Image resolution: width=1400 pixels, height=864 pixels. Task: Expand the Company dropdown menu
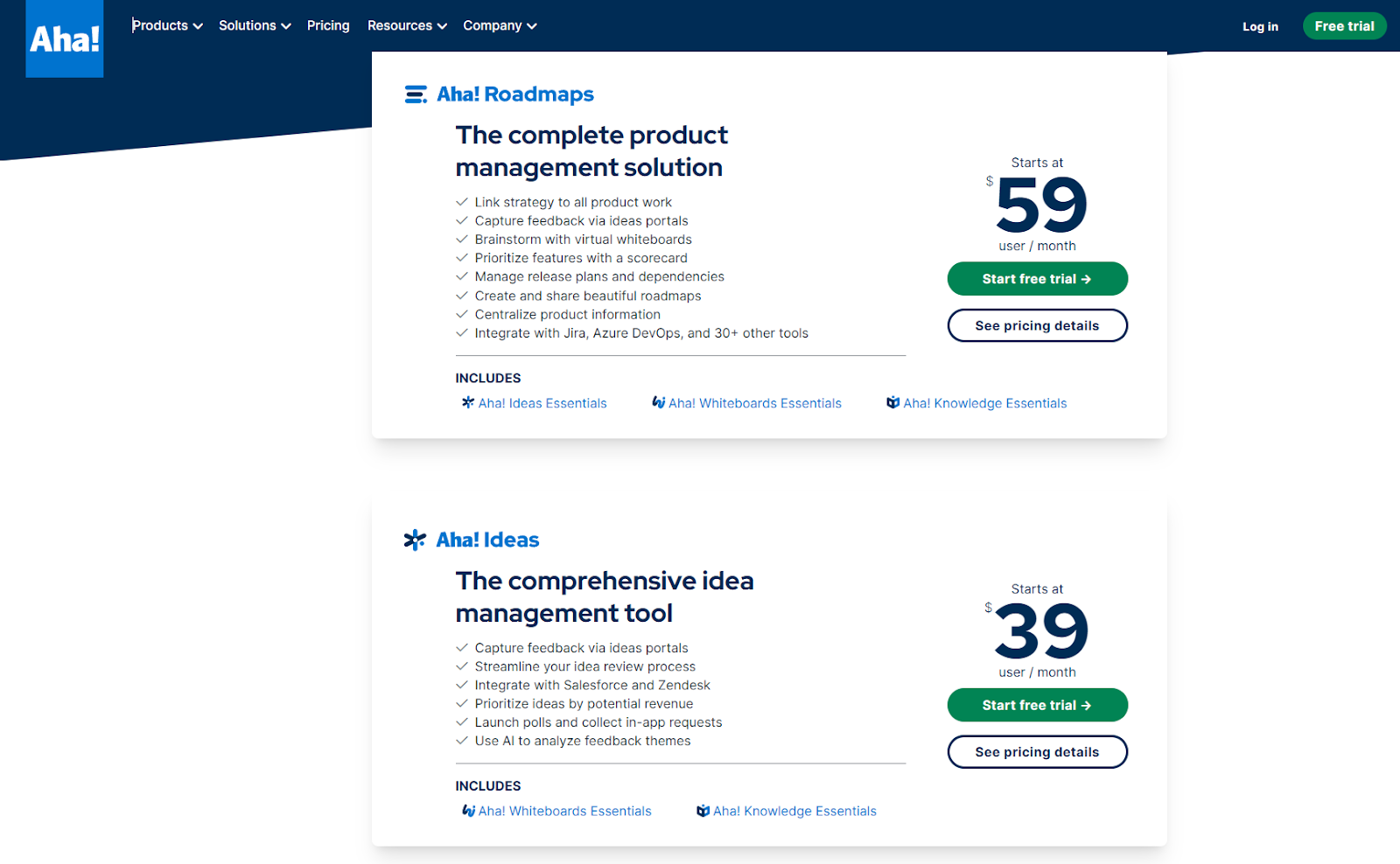(500, 25)
